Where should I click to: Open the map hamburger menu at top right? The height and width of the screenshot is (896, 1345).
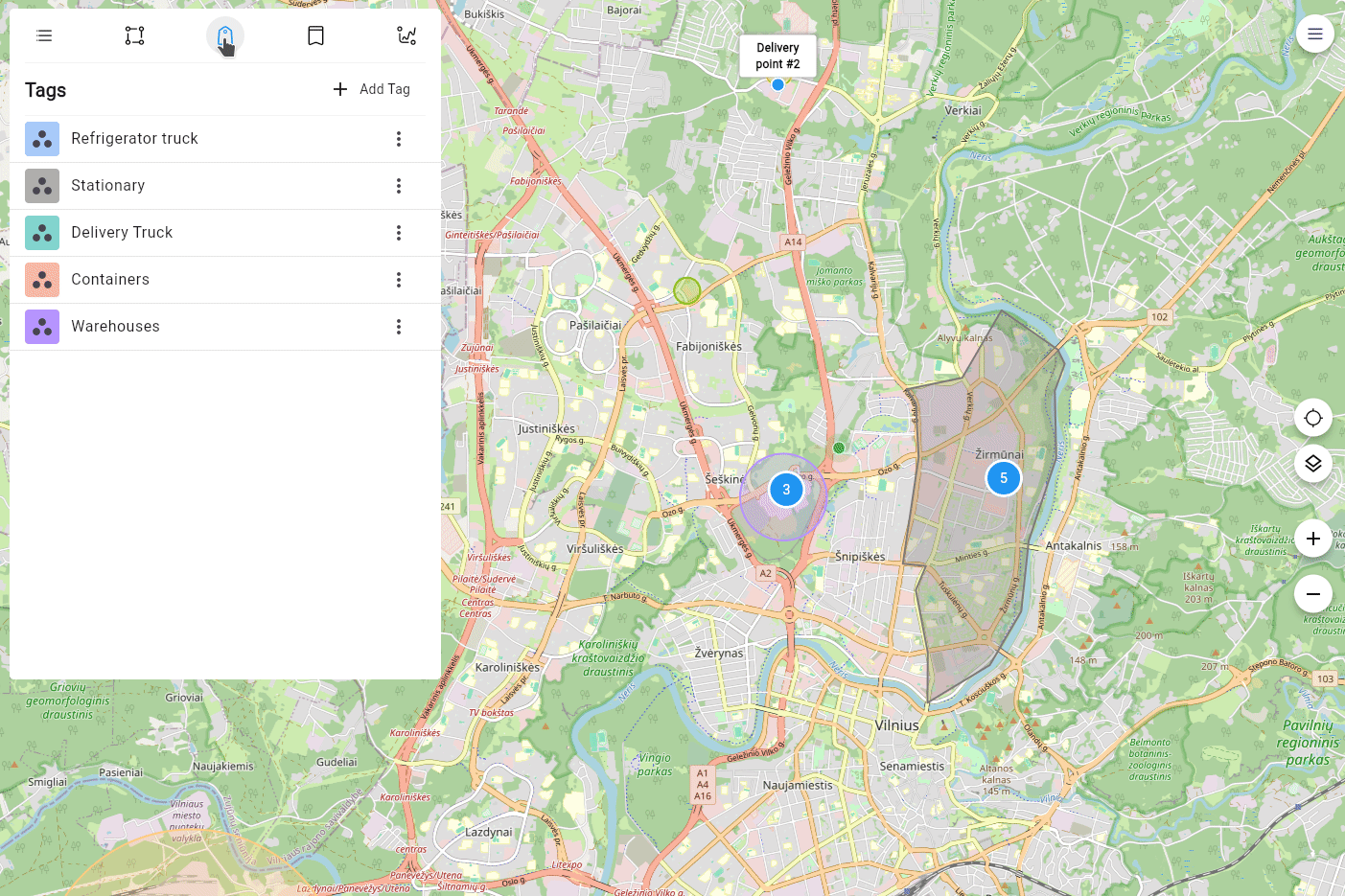(1315, 34)
